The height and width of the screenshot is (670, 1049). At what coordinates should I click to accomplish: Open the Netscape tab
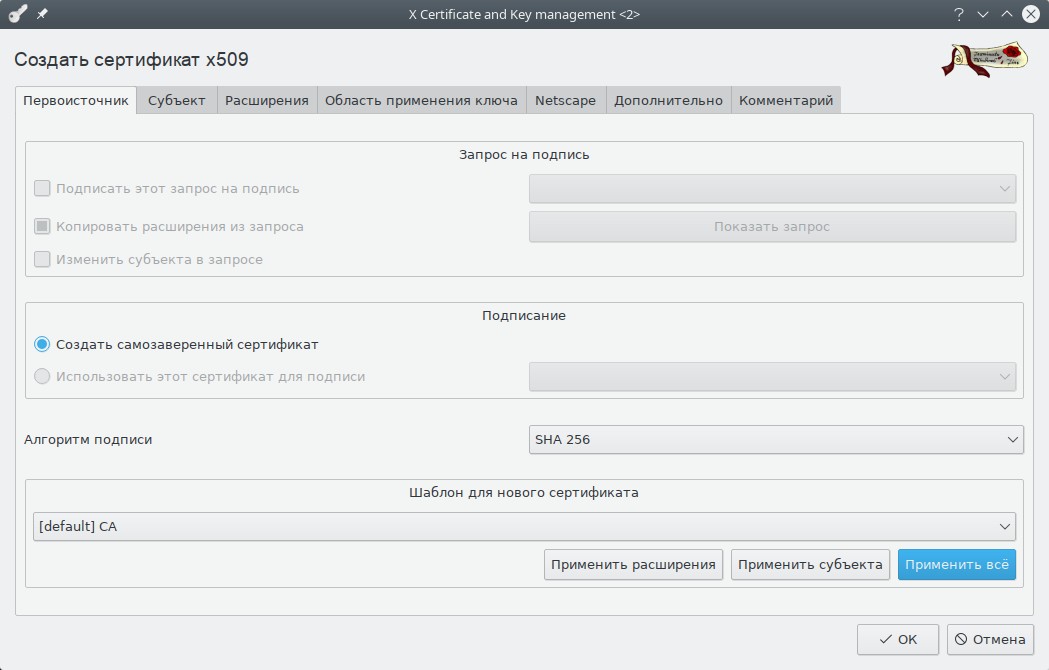(x=565, y=100)
